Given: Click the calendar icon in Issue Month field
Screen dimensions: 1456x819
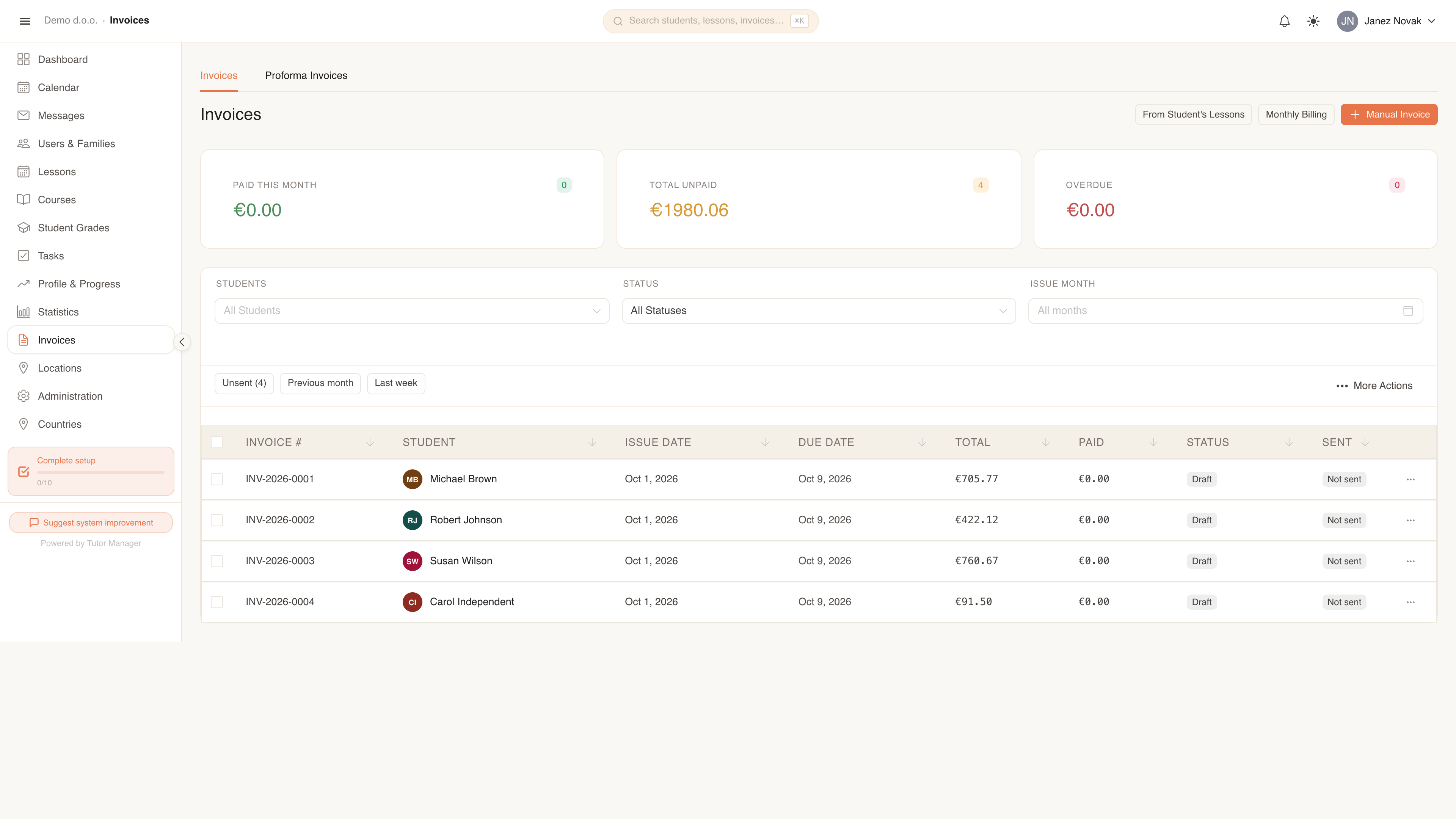Looking at the screenshot, I should pos(1408,311).
